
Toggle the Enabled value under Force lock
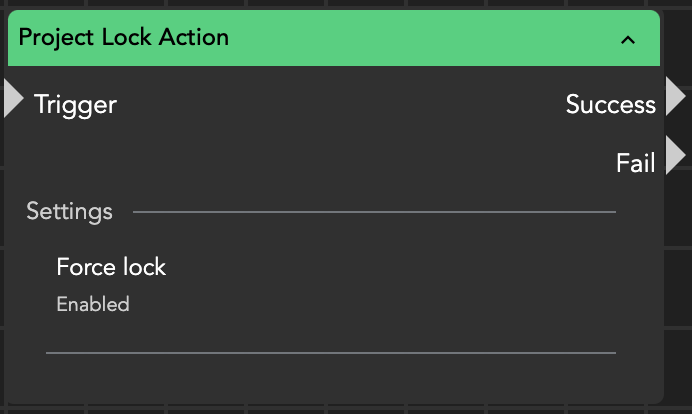[93, 304]
